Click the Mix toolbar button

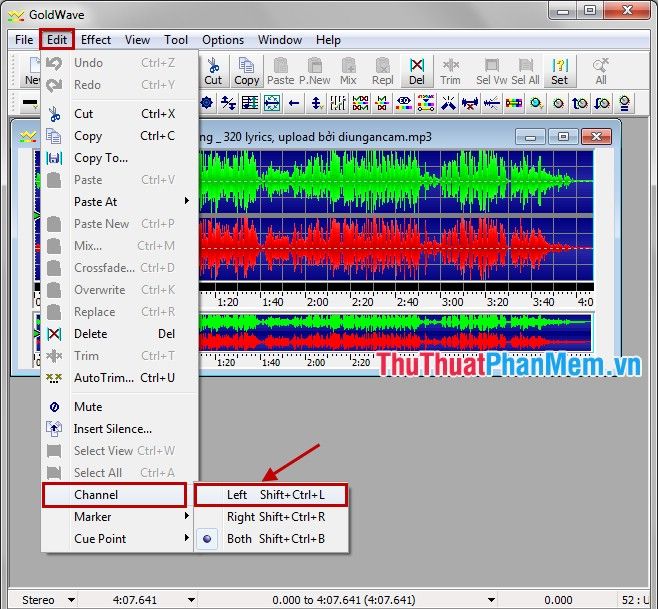(348, 71)
